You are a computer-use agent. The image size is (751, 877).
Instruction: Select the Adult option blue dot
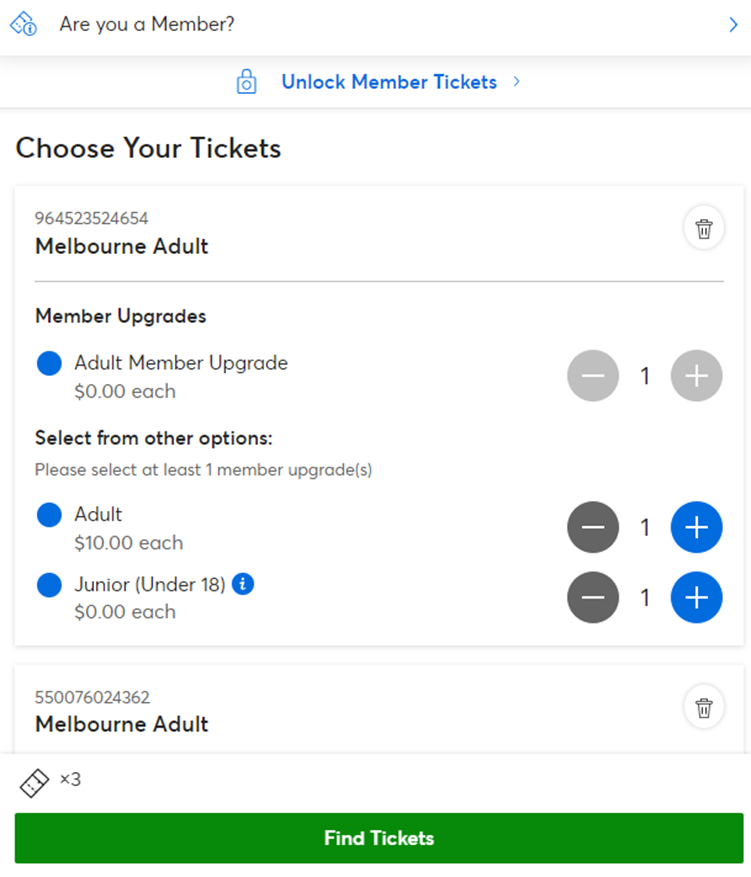[49, 515]
